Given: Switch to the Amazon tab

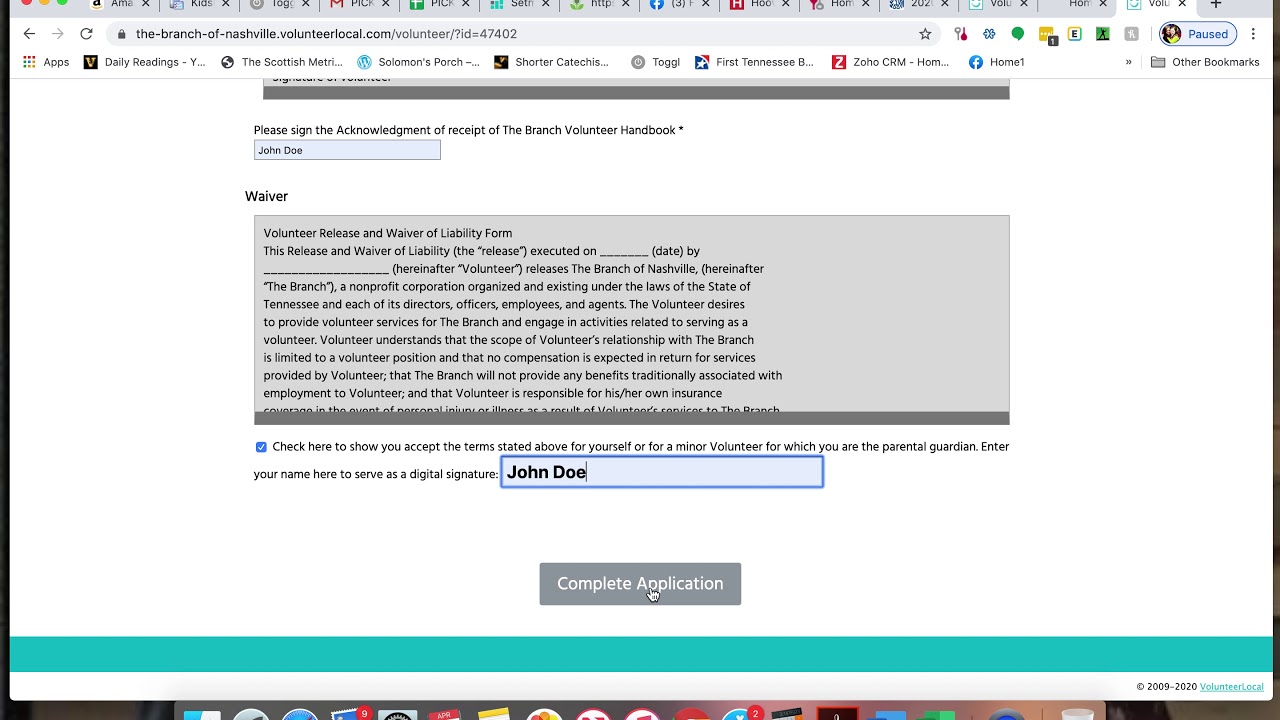Looking at the screenshot, I should click(121, 5).
